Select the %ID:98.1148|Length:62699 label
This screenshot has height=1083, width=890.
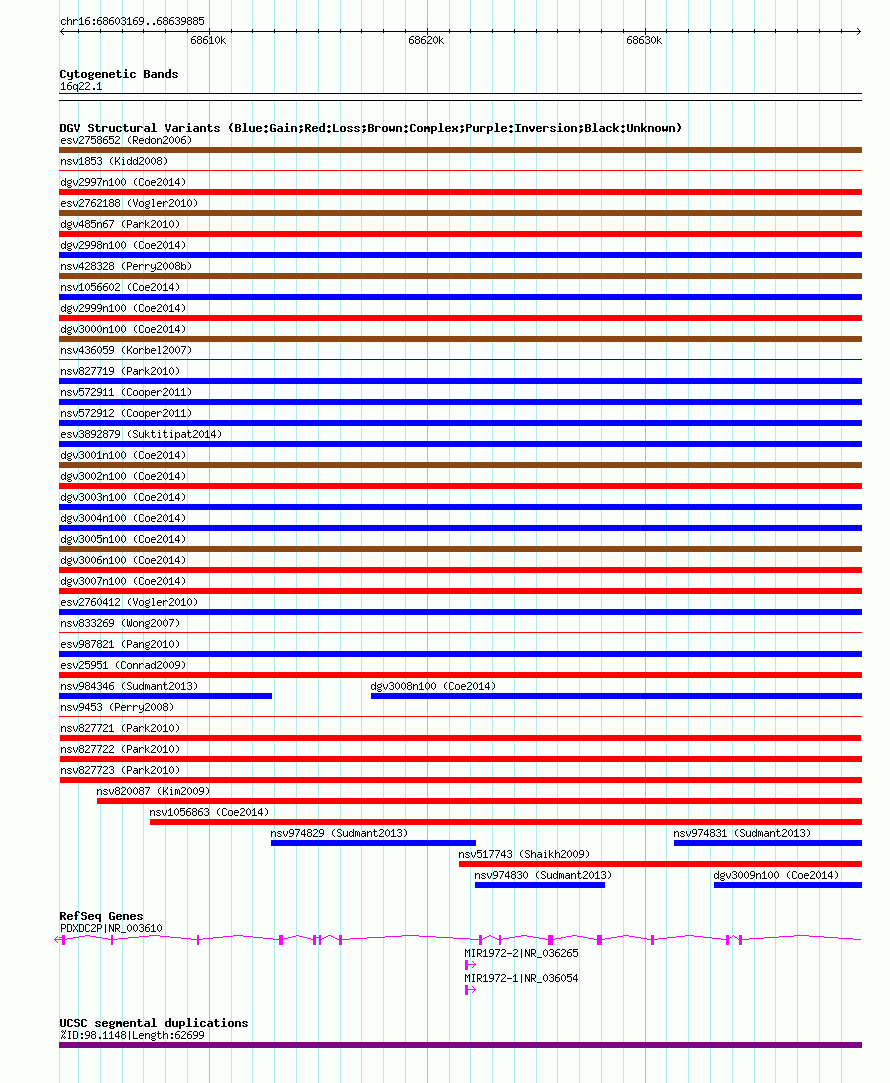(x=132, y=1035)
